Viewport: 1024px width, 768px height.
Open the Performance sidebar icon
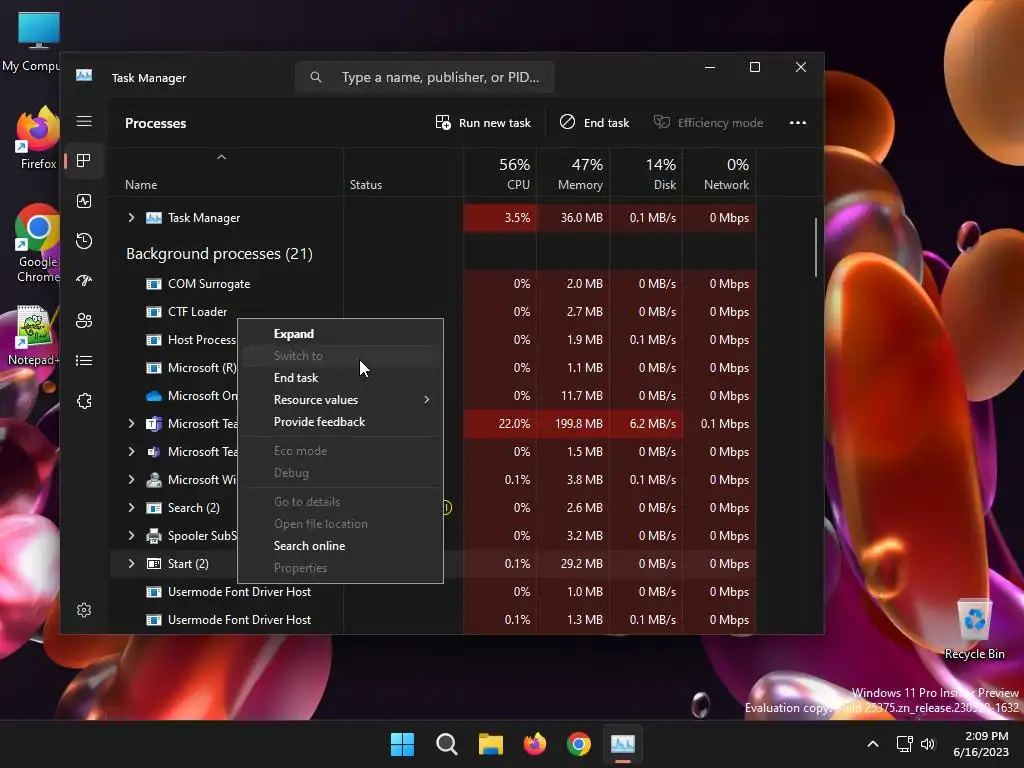[84, 201]
